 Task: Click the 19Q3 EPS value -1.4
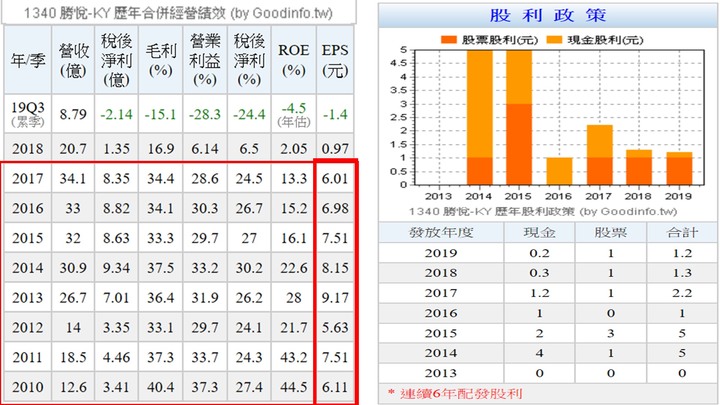point(335,114)
